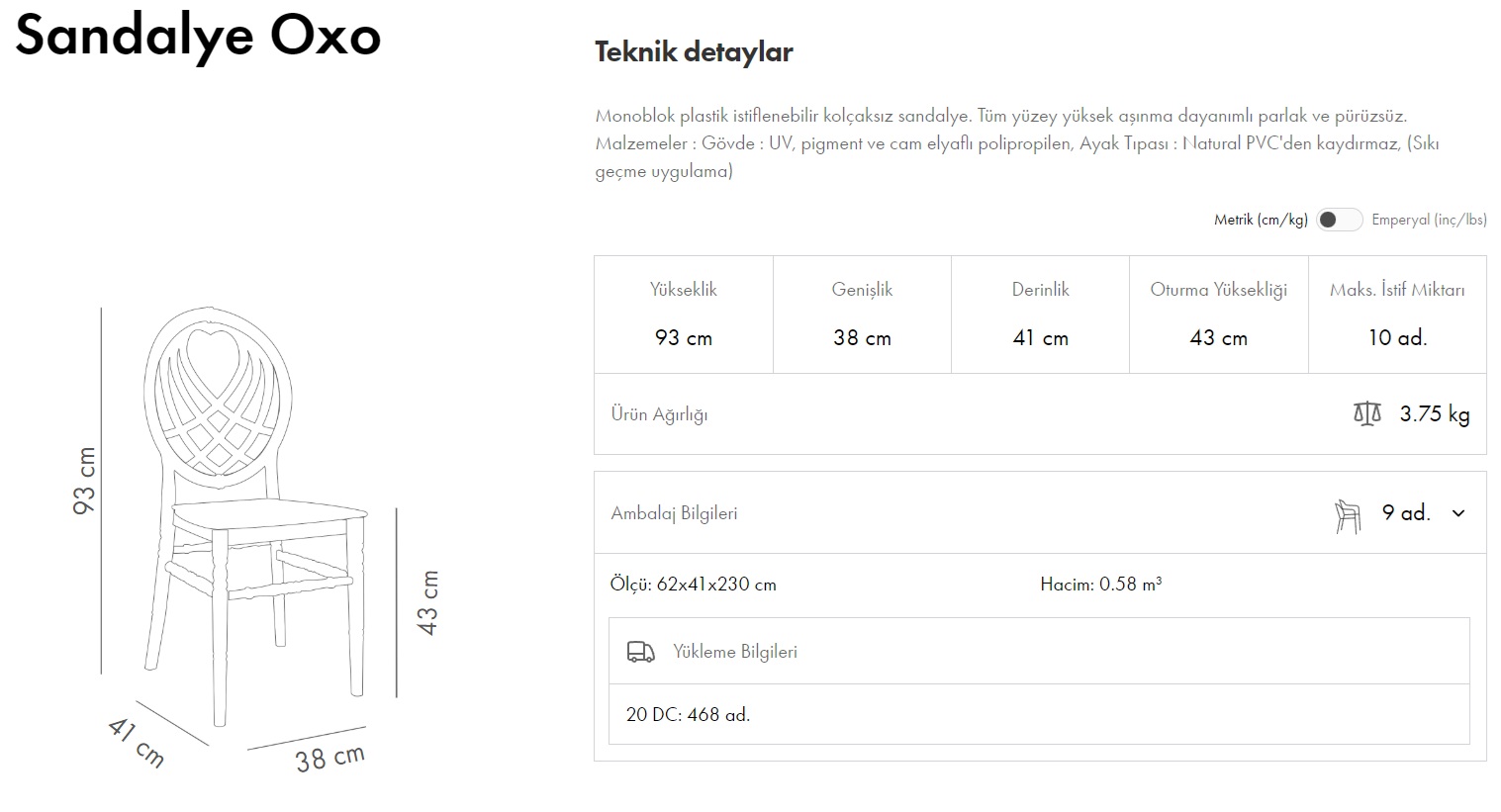1501x812 pixels.
Task: Click the Maks. İstif Miktarı cell
Action: [x=1397, y=315]
